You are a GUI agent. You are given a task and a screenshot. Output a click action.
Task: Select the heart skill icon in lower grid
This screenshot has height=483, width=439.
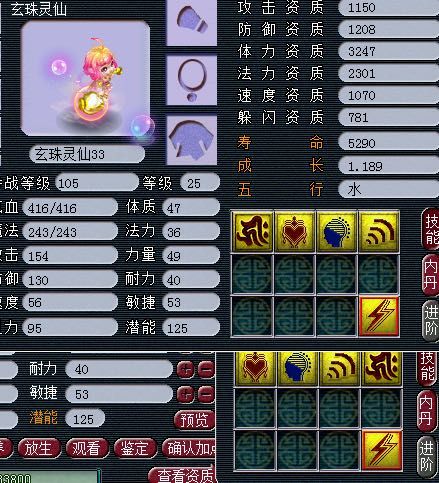[x=255, y=368]
